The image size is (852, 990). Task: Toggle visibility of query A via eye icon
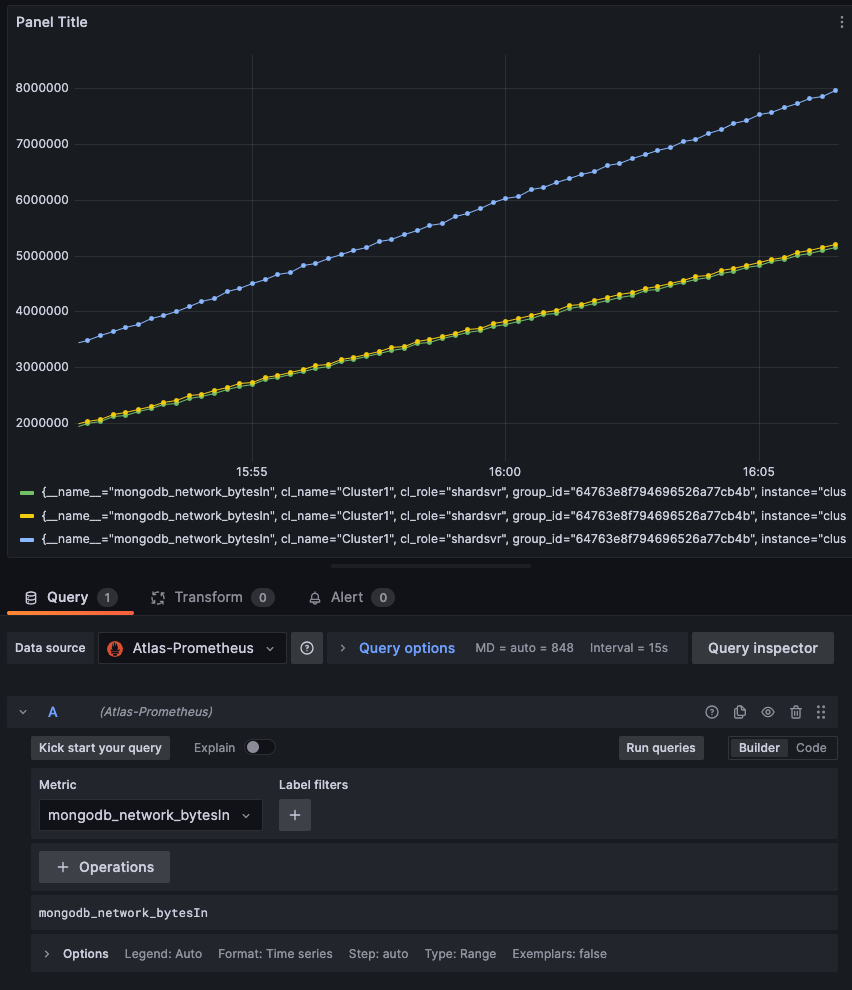[x=767, y=712]
